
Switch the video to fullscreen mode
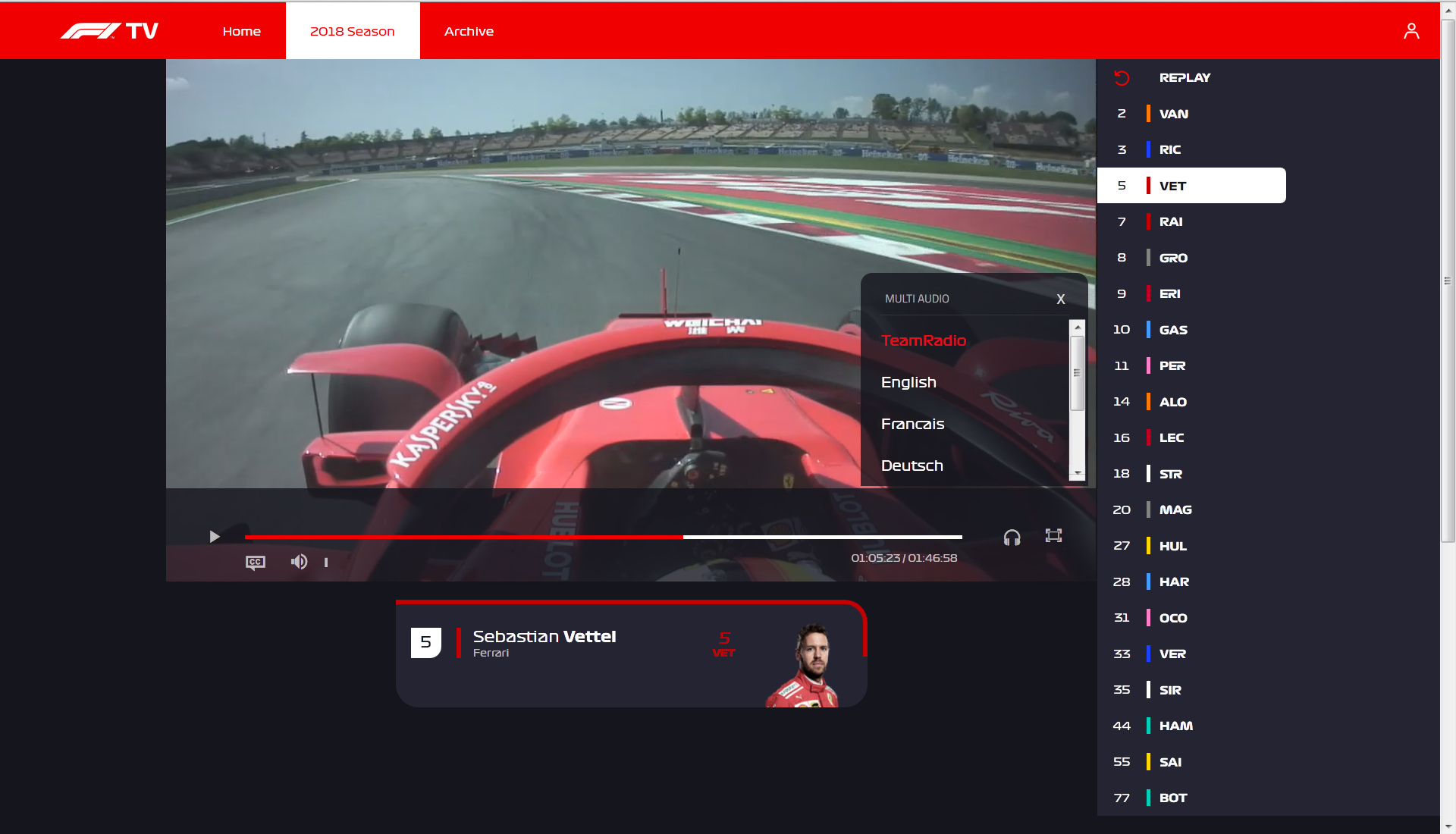tap(1053, 536)
